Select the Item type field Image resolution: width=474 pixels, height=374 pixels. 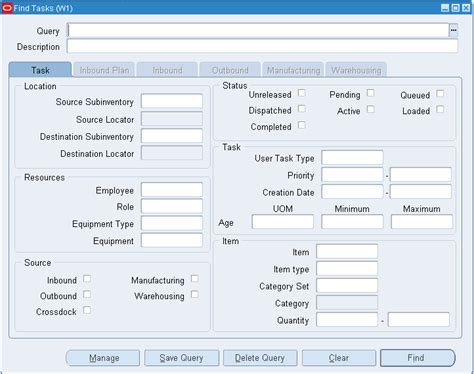tap(347, 268)
